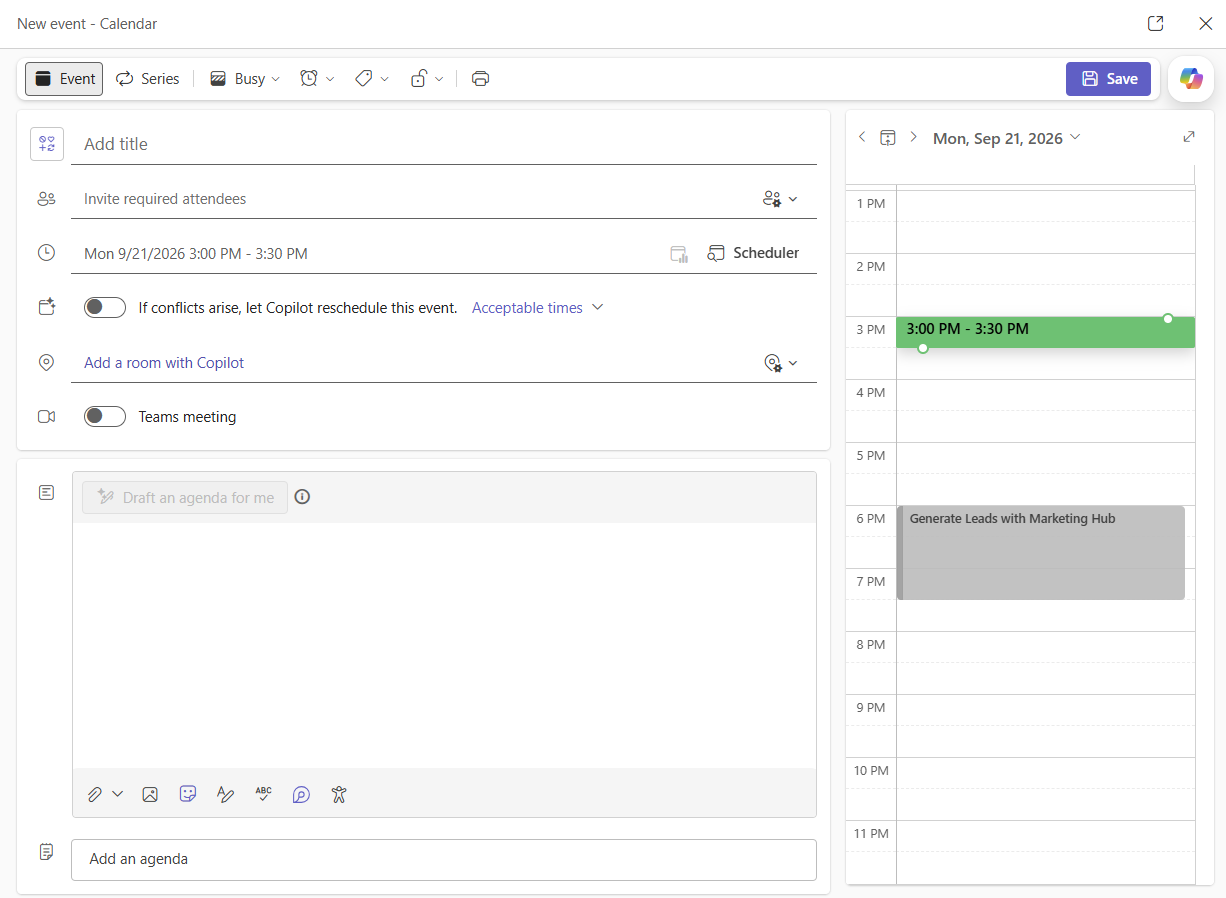Click the reminder alarm clock icon
This screenshot has height=898, width=1226.
tap(309, 79)
